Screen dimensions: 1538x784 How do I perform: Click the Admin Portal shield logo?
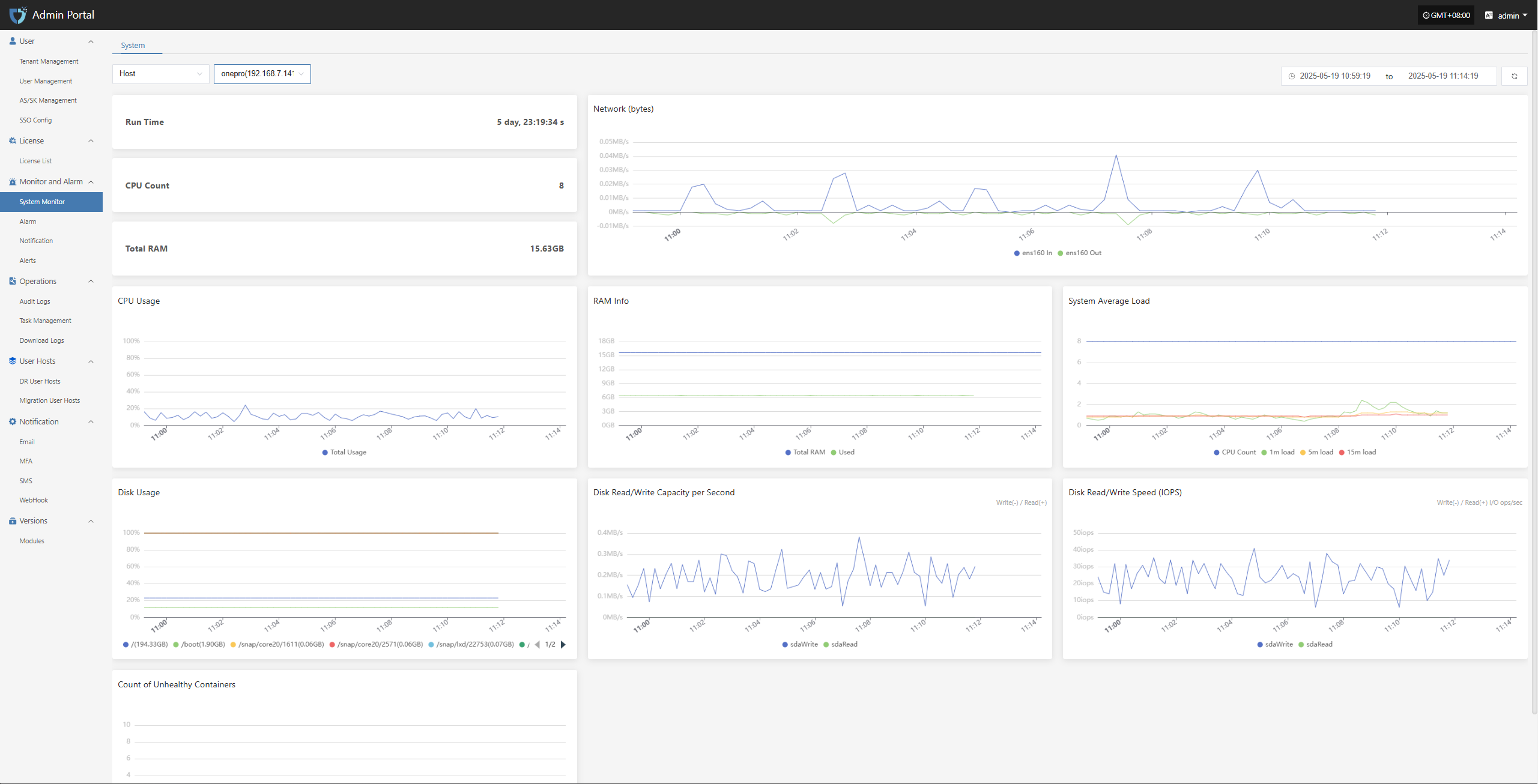point(18,14)
